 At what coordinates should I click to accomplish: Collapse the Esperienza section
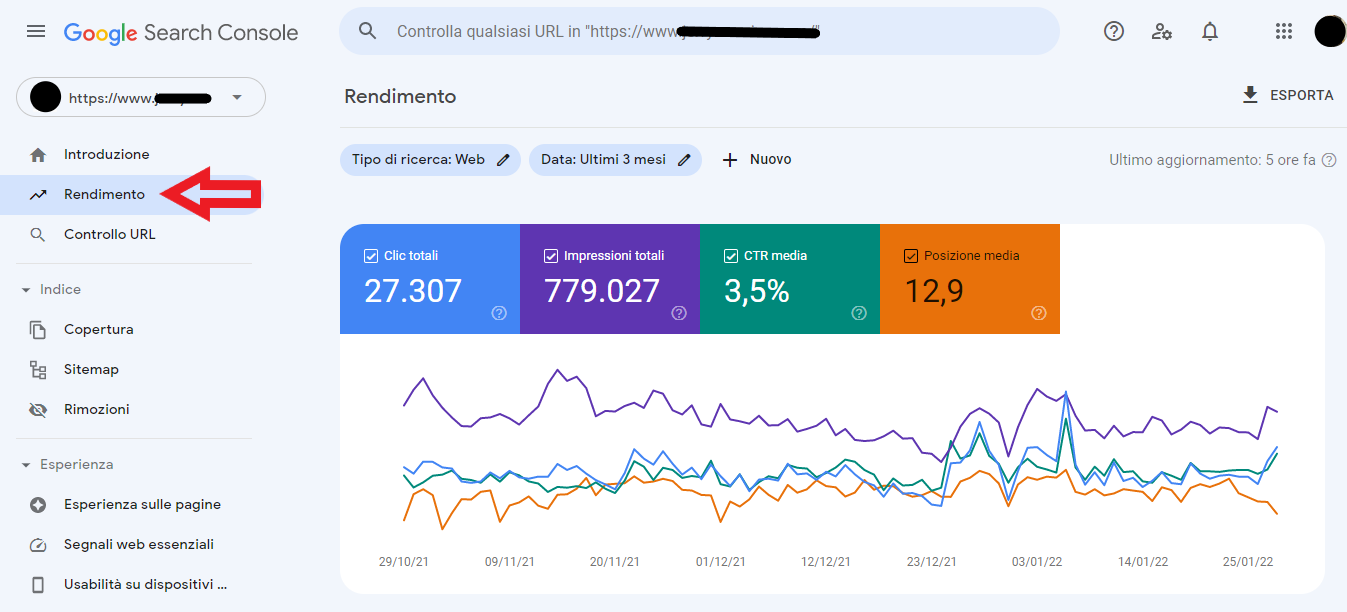[27, 465]
